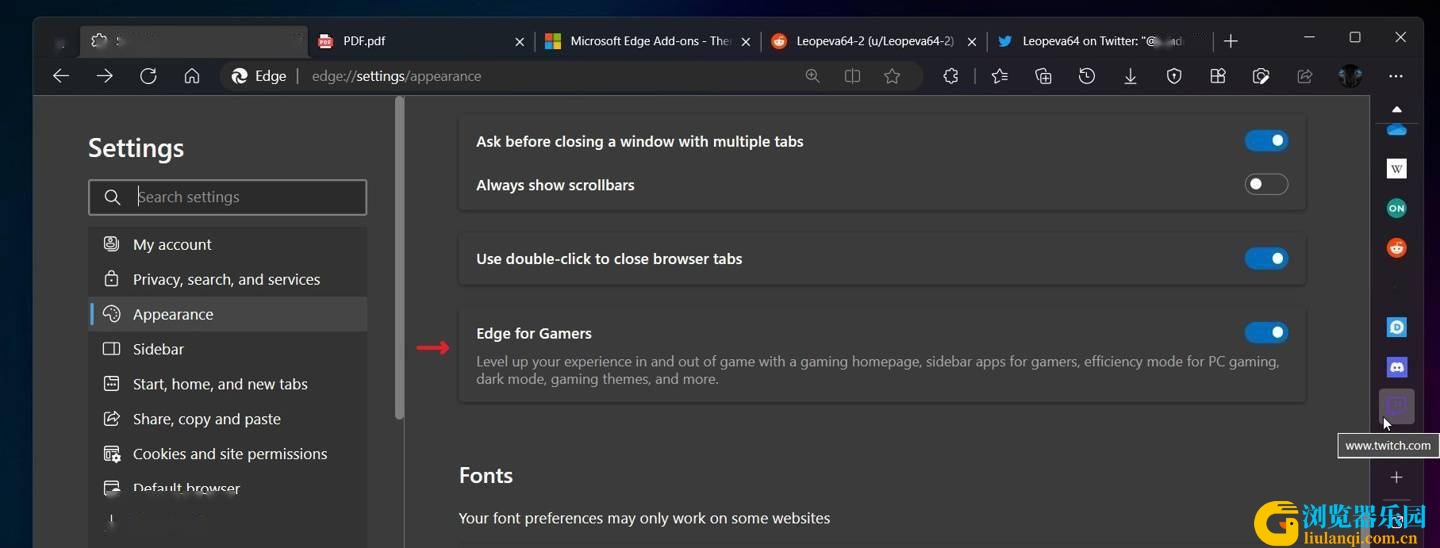Click the zoom magnifier in address bar

[813, 76]
